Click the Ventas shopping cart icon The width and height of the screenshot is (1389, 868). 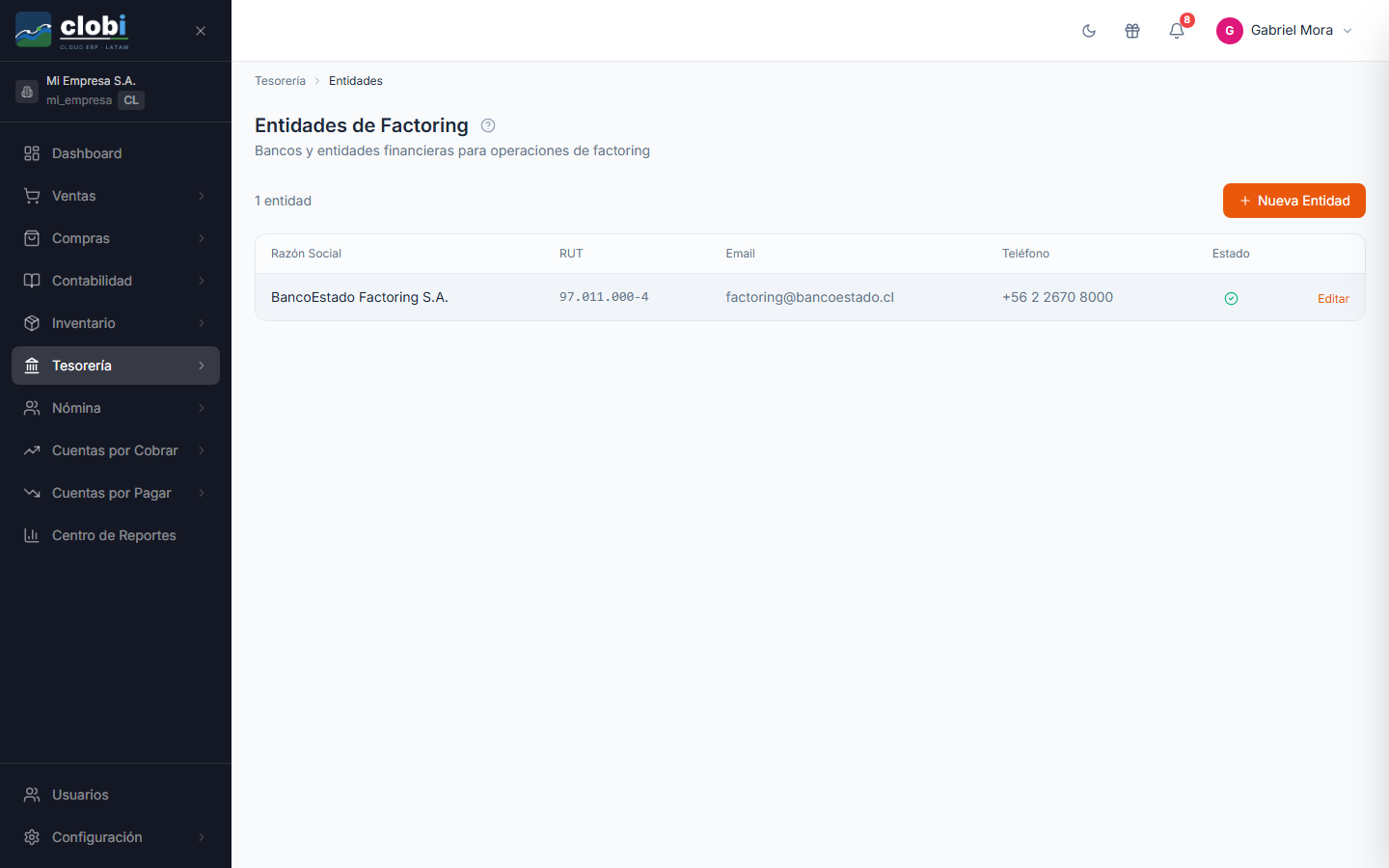32,196
